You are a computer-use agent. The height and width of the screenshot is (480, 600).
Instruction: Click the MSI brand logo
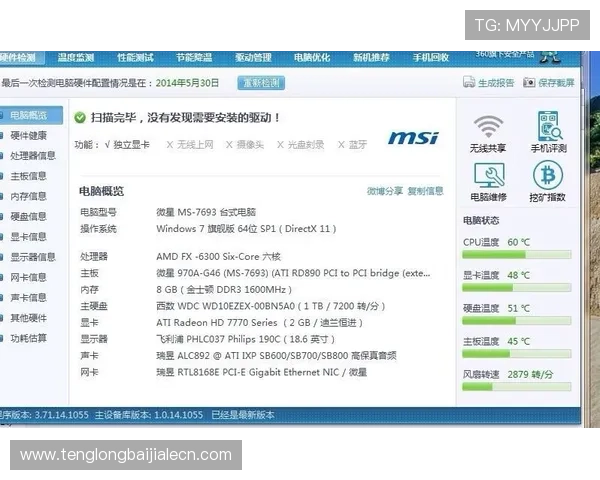413,138
